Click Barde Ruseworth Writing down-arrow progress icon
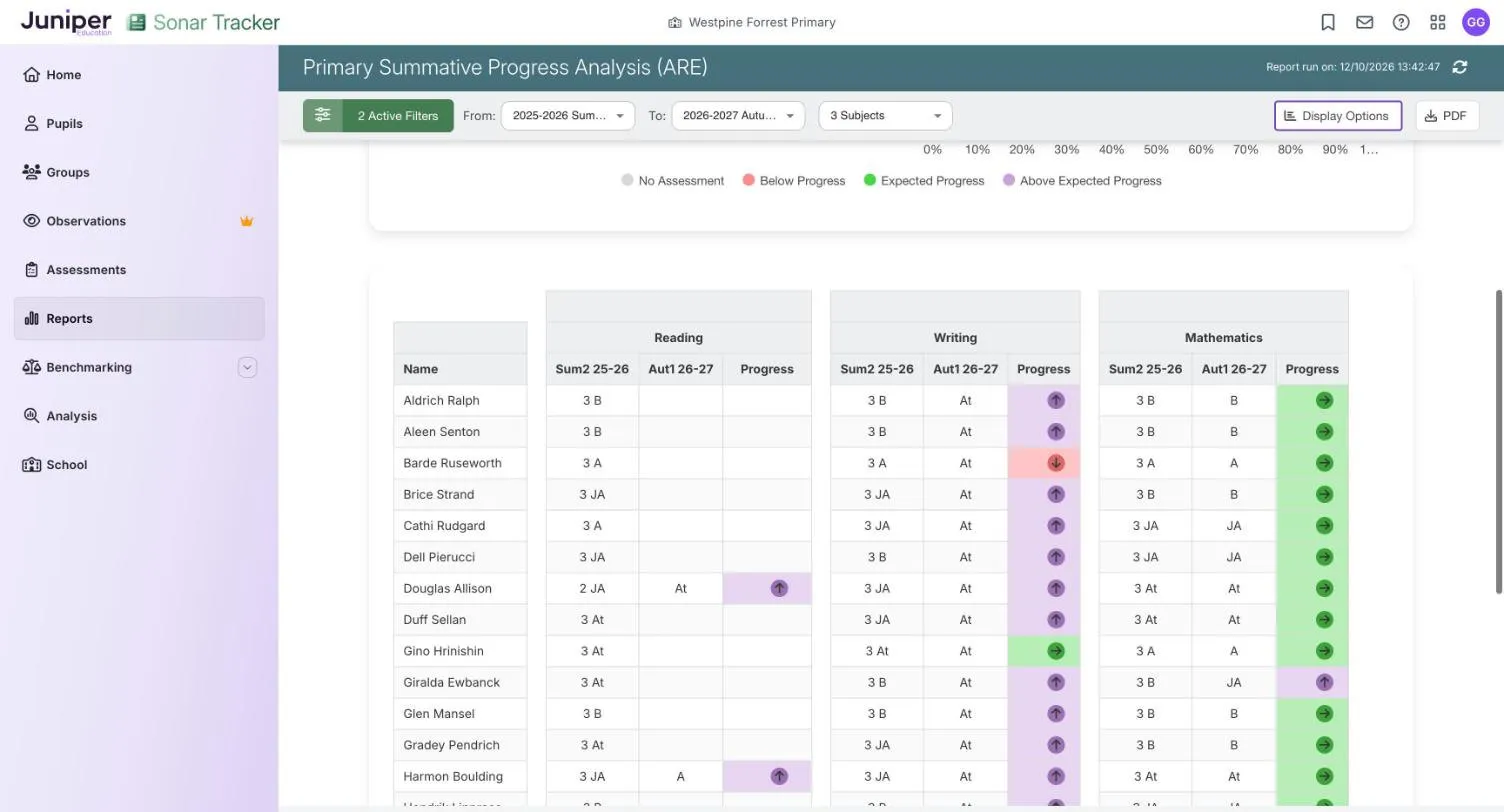The width and height of the screenshot is (1504, 812). coord(1056,463)
